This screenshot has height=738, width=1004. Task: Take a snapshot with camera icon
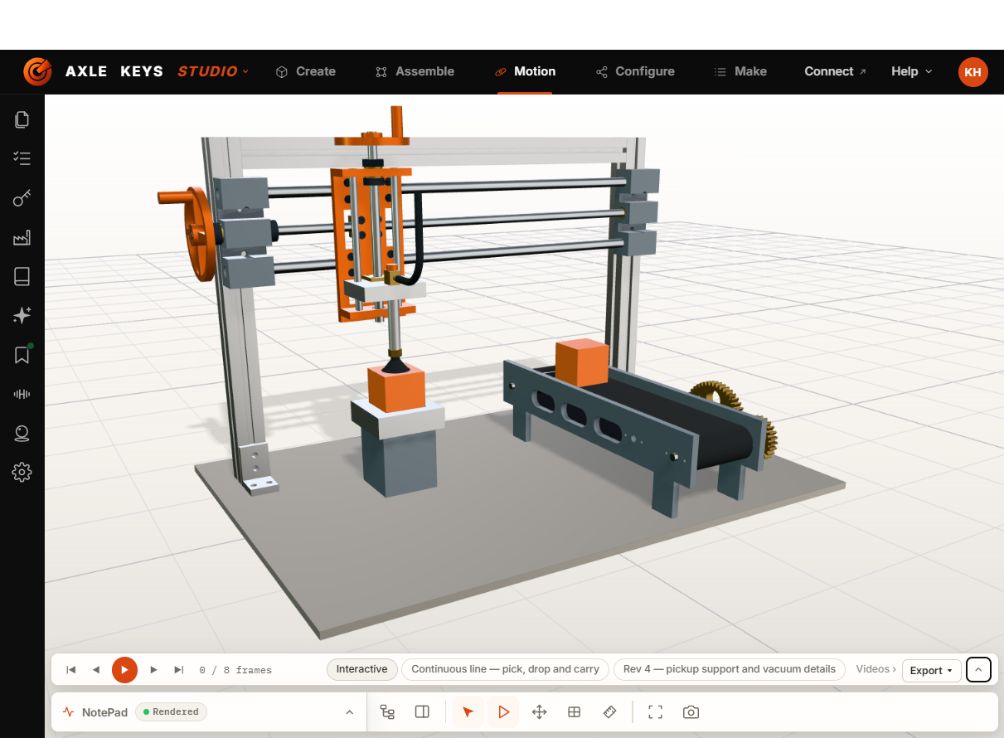click(x=691, y=712)
